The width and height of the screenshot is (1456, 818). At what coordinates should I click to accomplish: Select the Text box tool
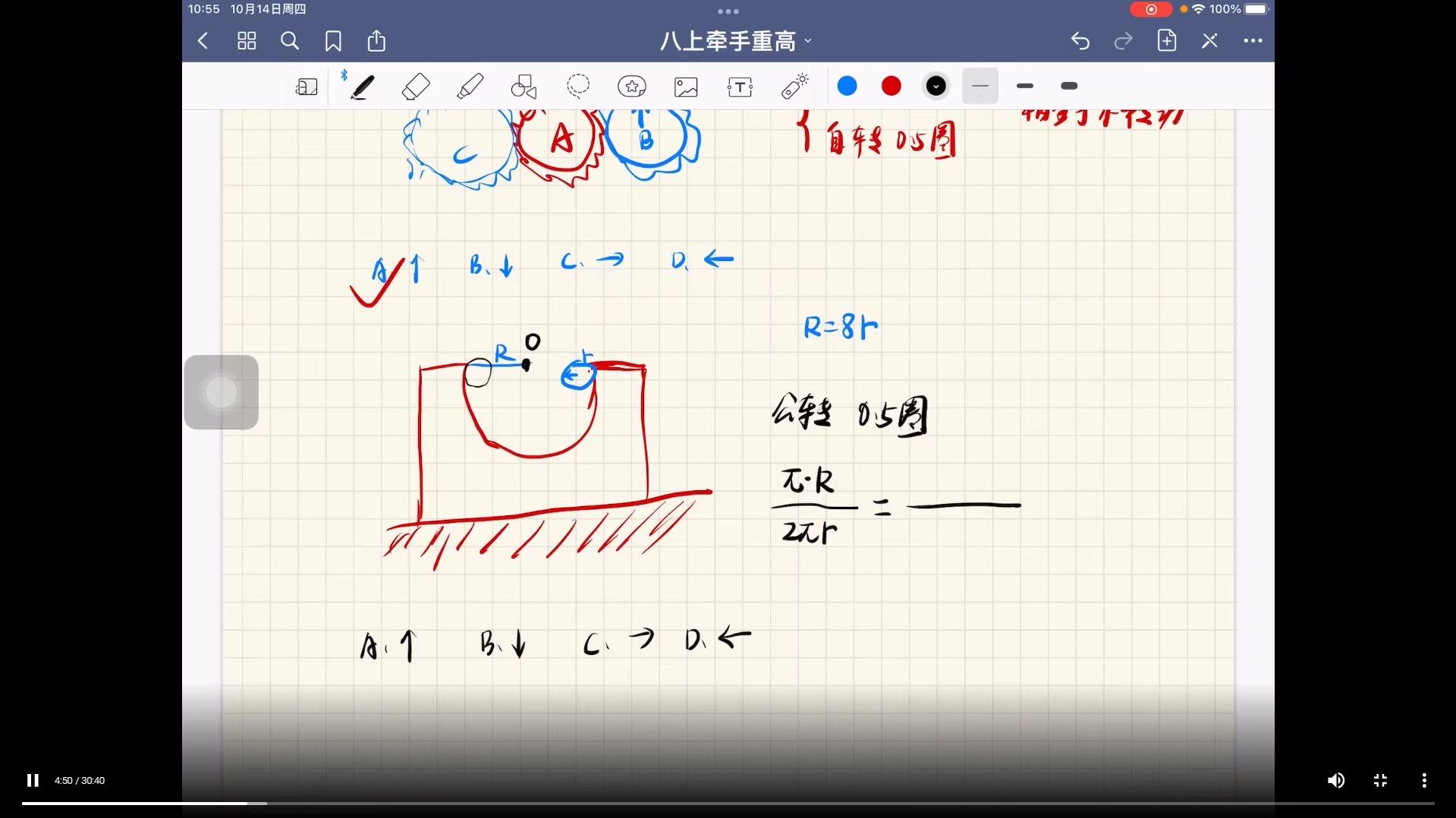point(740,87)
